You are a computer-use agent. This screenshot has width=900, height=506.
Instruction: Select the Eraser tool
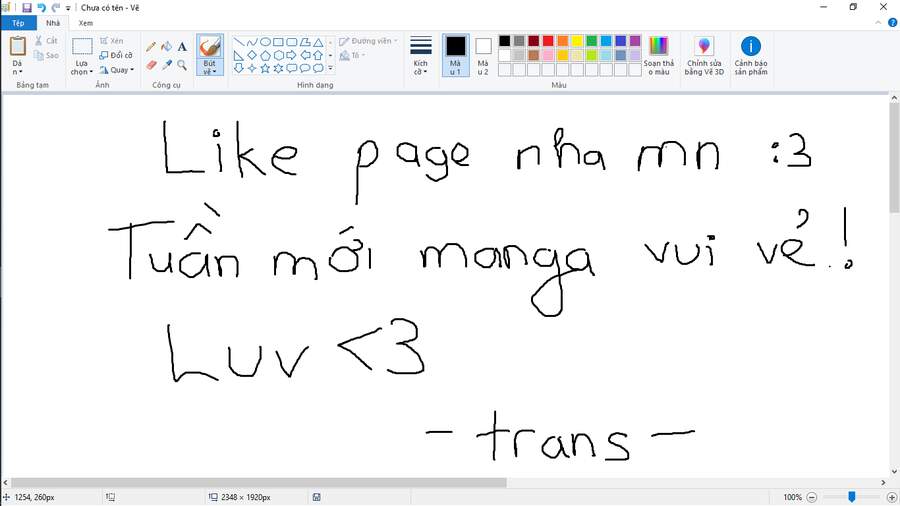coord(151,65)
